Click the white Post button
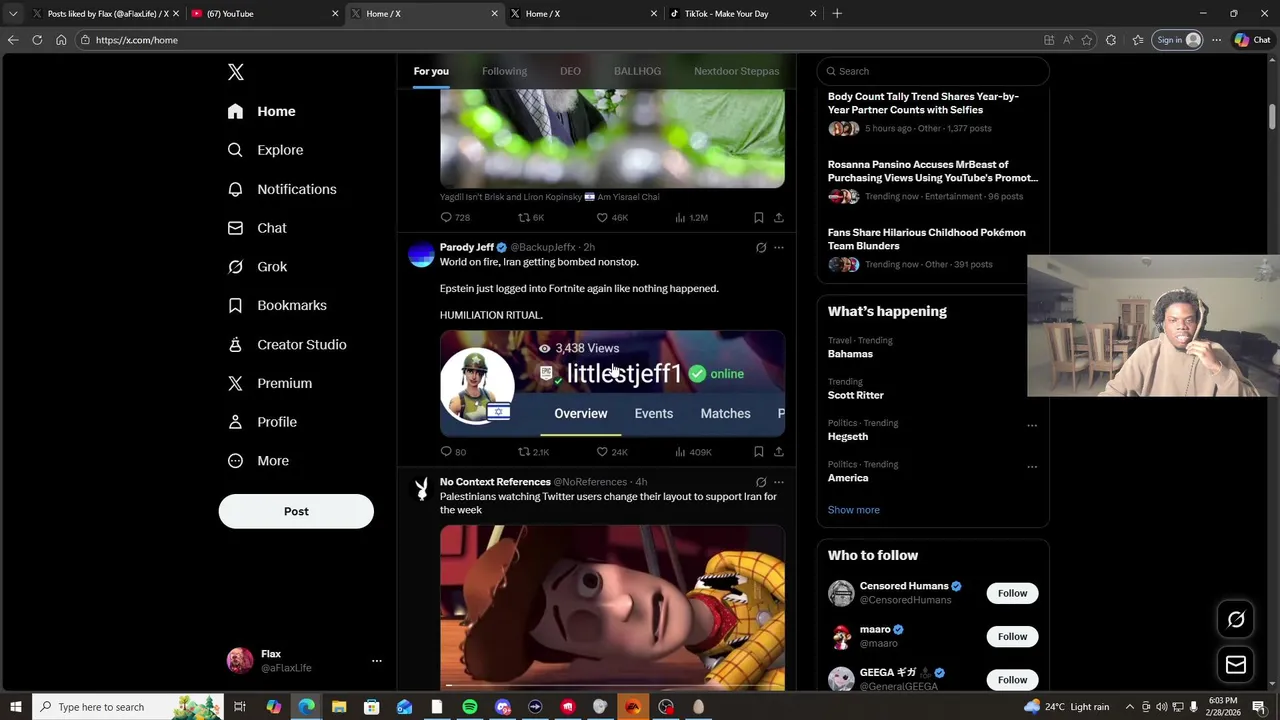The image size is (1280, 720). [x=296, y=511]
